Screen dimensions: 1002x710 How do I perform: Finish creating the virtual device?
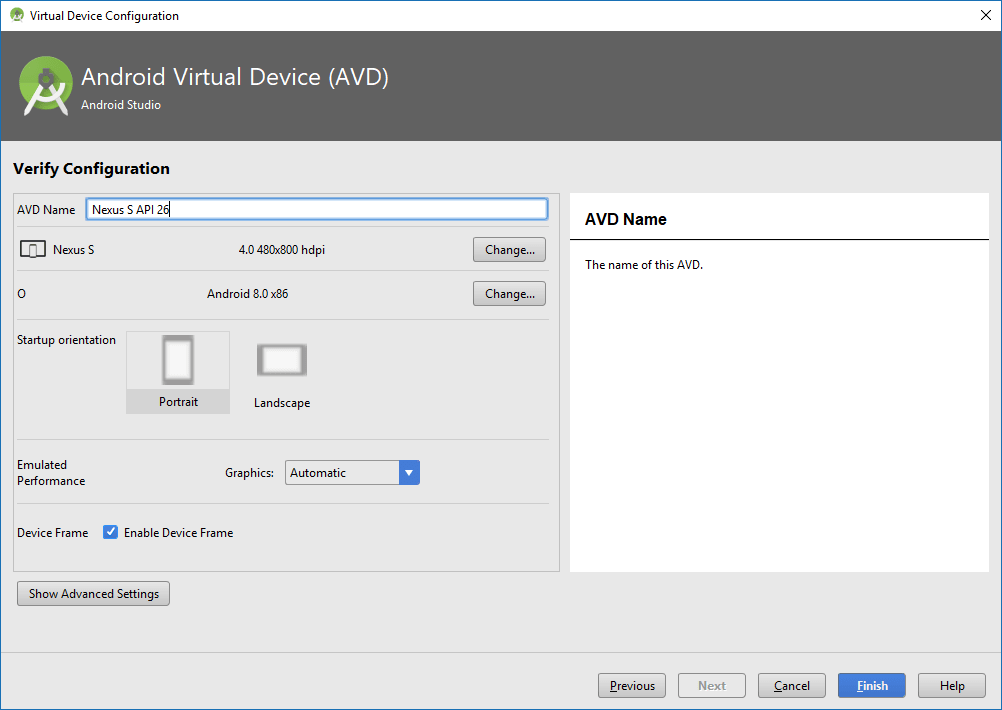pyautogui.click(x=872, y=686)
